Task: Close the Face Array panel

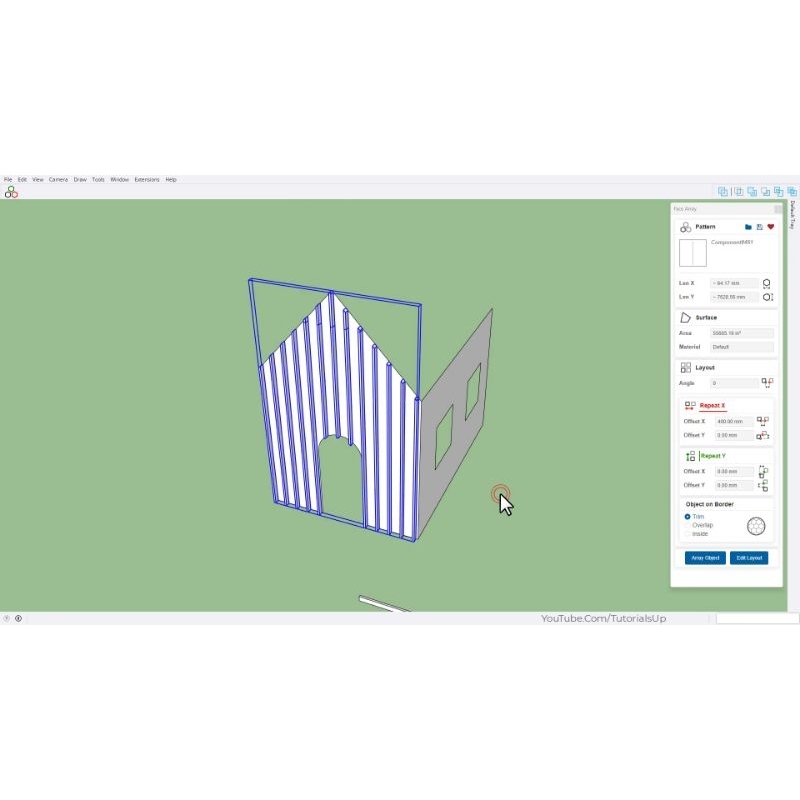Action: tap(778, 209)
